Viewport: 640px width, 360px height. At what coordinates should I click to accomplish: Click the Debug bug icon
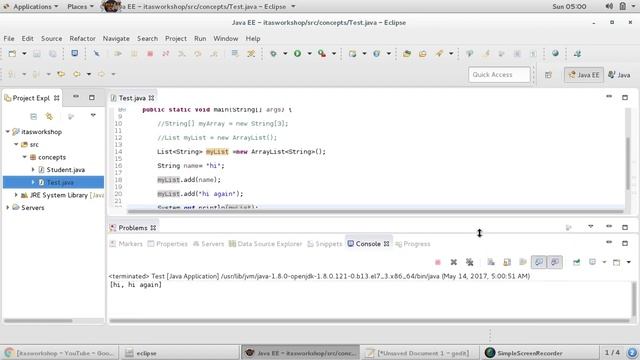pyautogui.click(x=273, y=53)
